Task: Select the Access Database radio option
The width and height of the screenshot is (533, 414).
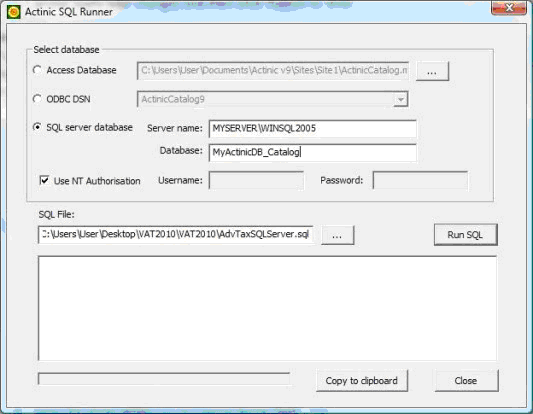Action: [x=37, y=70]
